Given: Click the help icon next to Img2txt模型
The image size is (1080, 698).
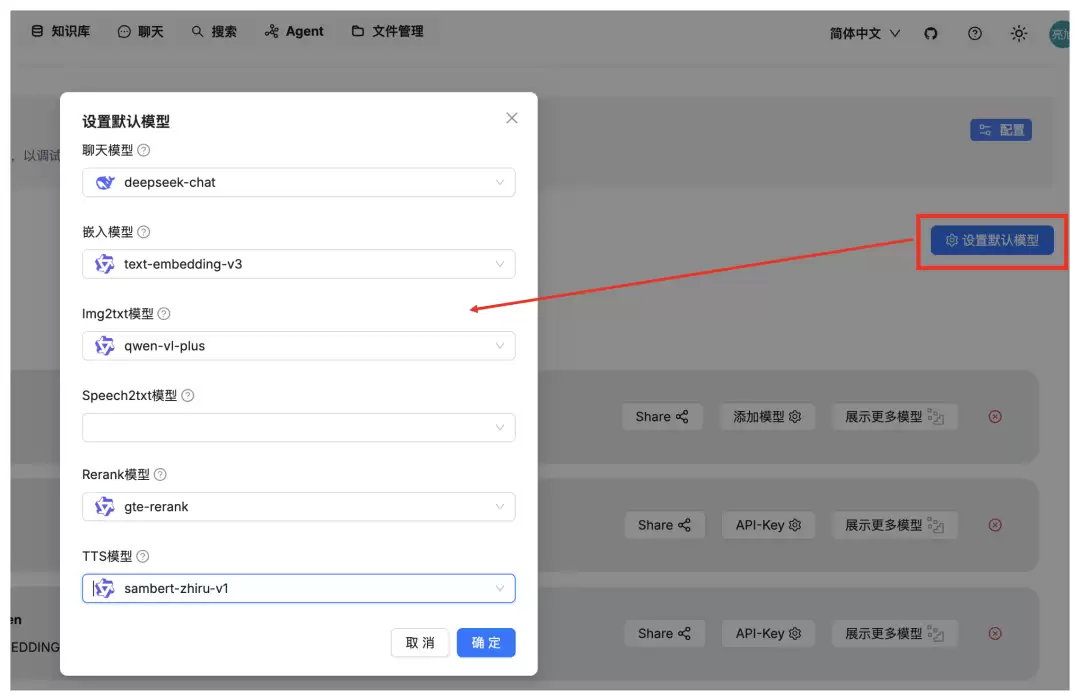Looking at the screenshot, I should coord(164,314).
